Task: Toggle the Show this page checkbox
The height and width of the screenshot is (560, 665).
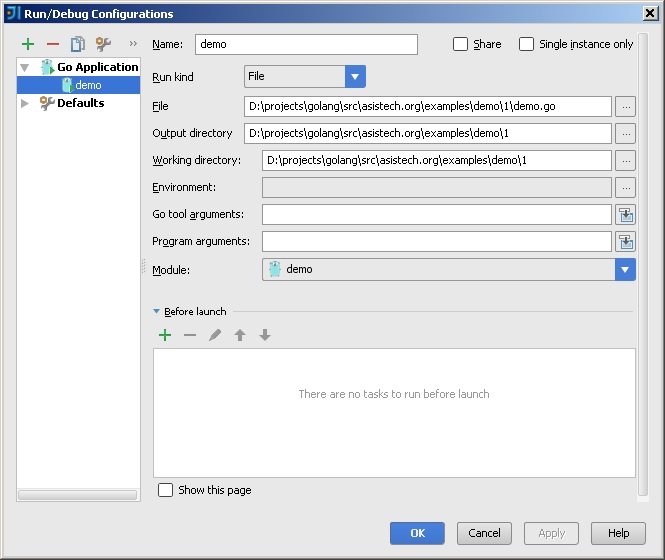Action: (x=165, y=490)
